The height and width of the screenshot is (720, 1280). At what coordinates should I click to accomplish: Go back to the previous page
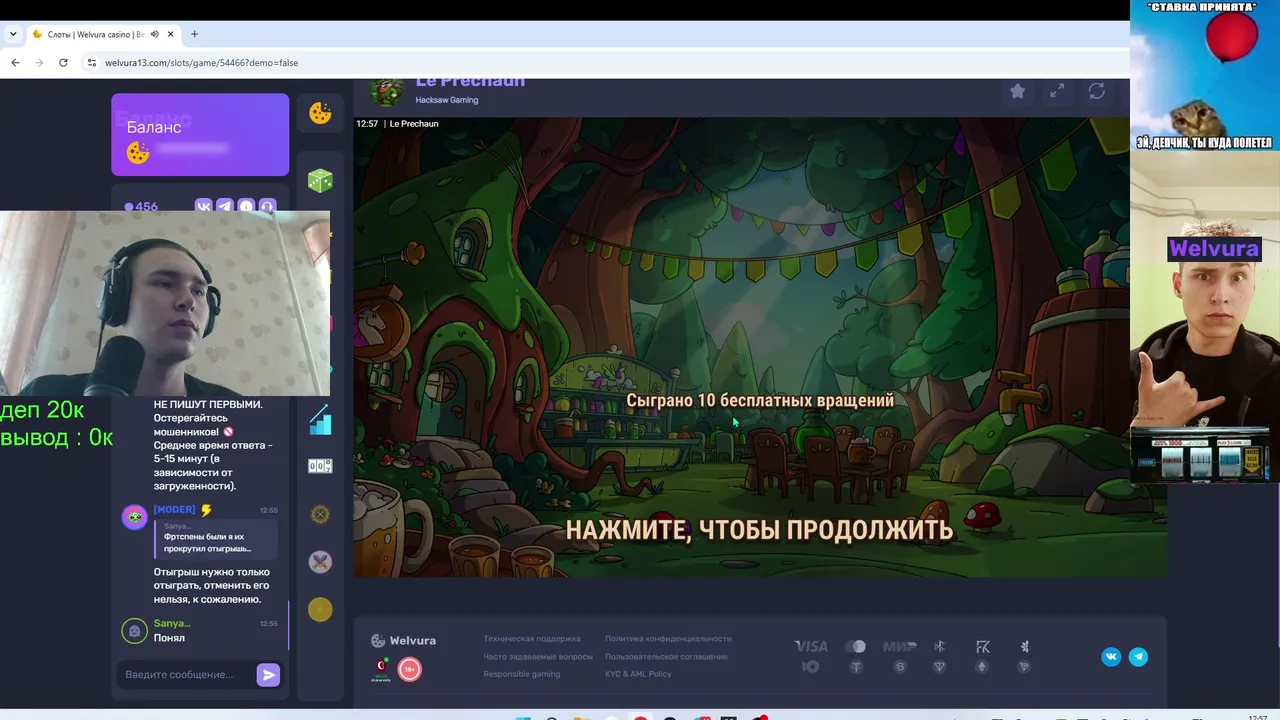(15, 62)
